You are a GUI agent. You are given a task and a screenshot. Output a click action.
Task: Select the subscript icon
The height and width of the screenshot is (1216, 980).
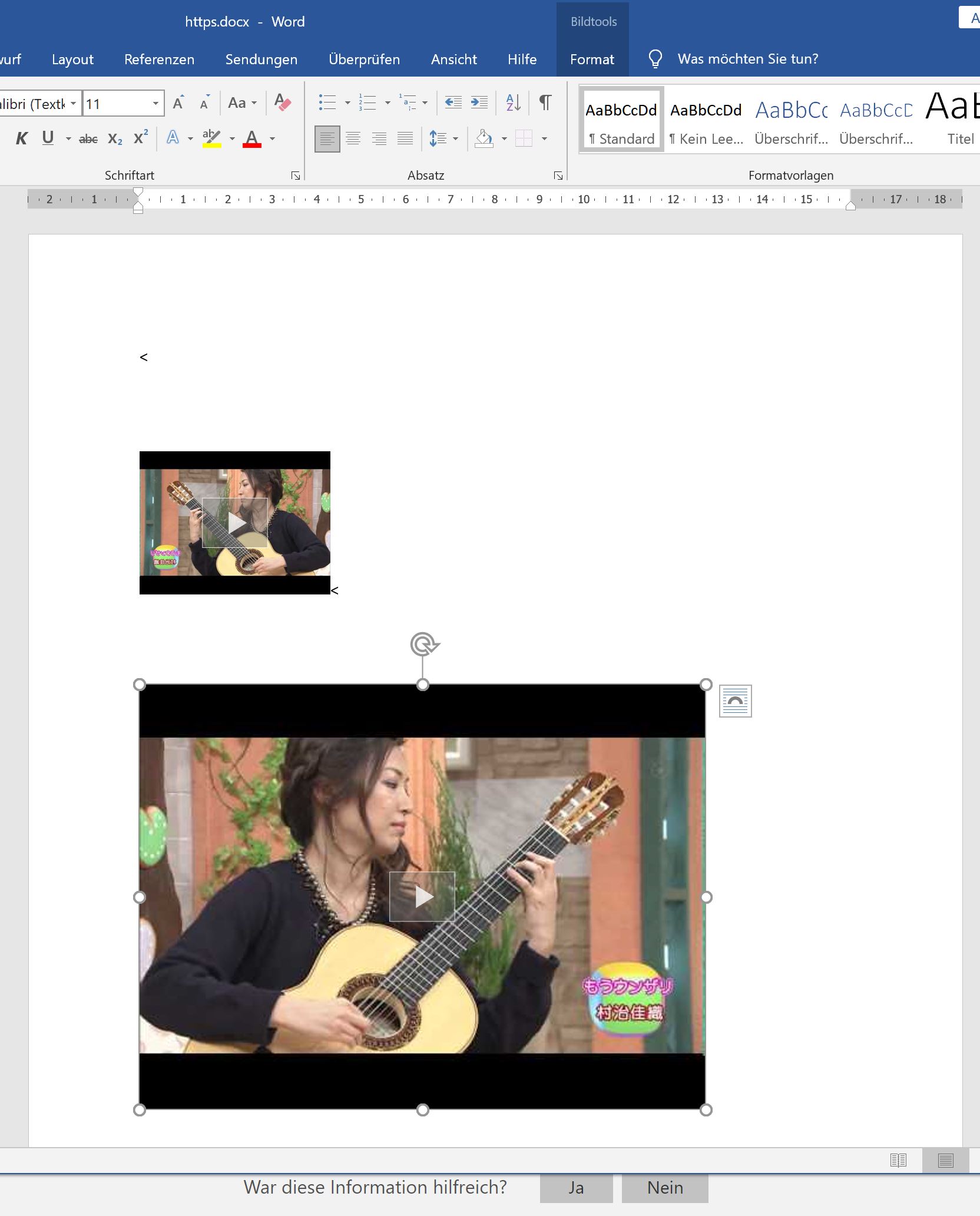114,138
